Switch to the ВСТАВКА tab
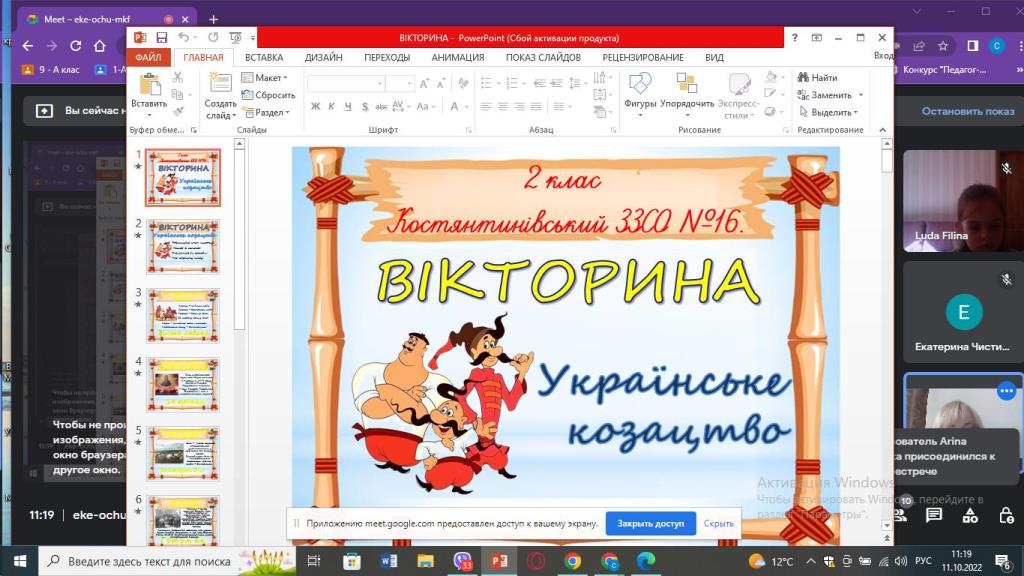The image size is (1024, 576). (264, 57)
